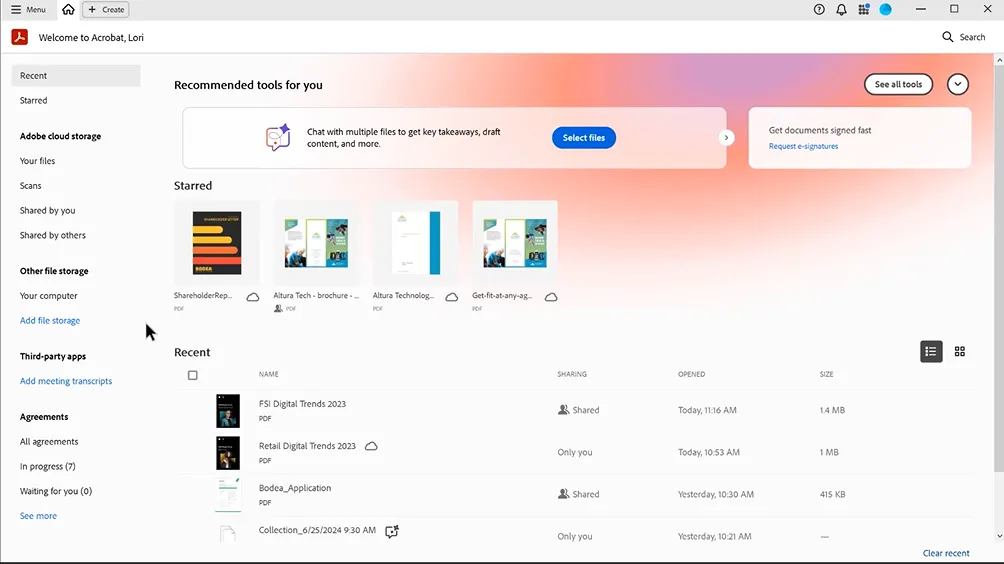Open the Get-fit-at-any-ag starred thumbnail
The width and height of the screenshot is (1004, 564).
515,243
